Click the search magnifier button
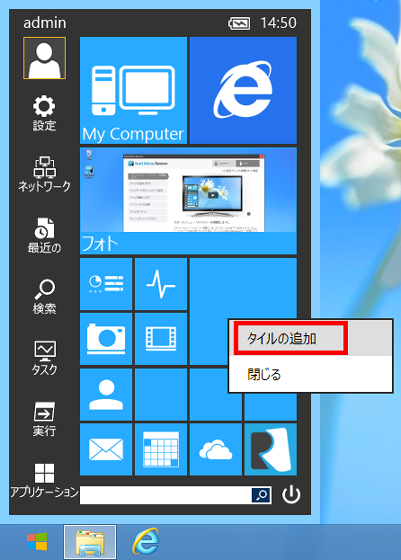Image resolution: width=401 pixels, height=560 pixels. point(261,495)
